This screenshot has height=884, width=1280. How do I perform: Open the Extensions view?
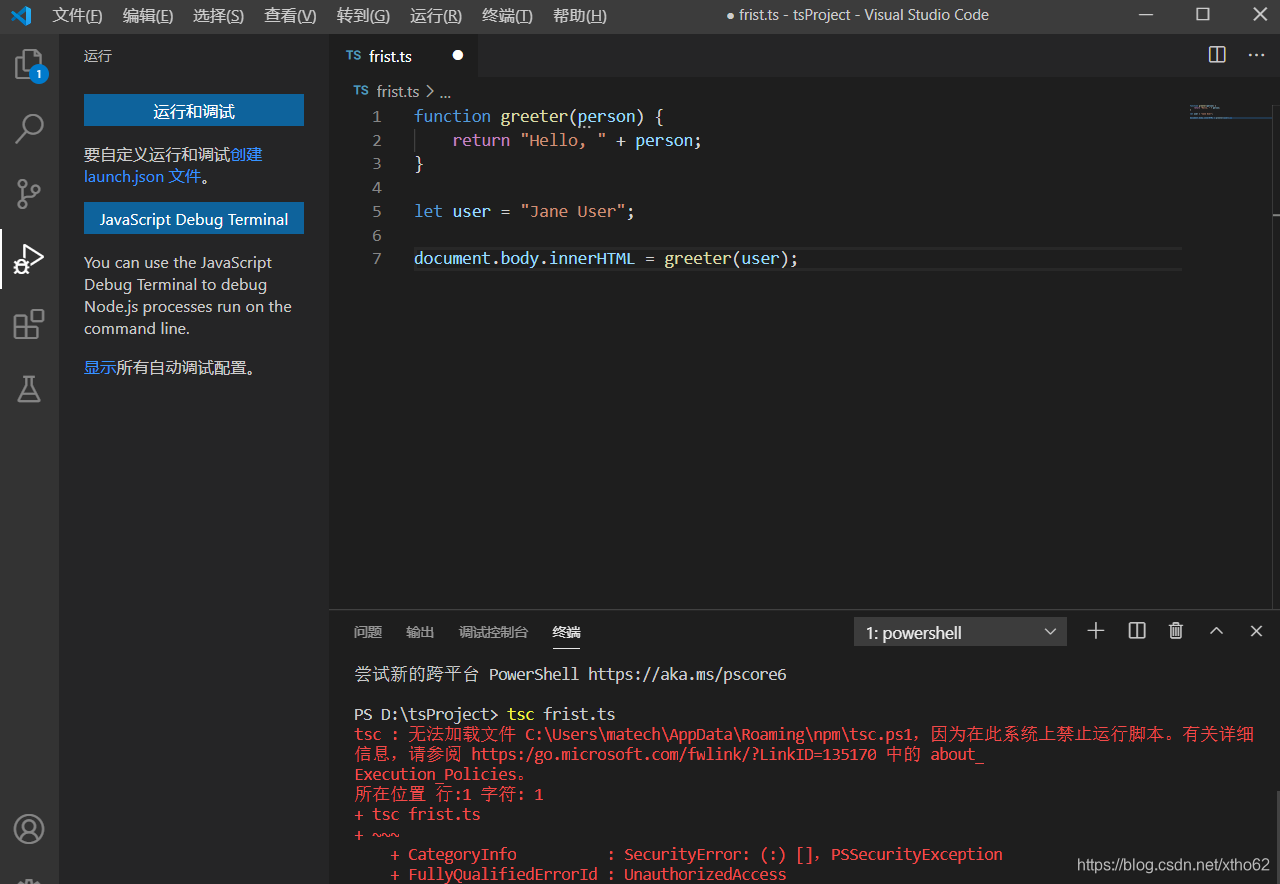coord(29,324)
